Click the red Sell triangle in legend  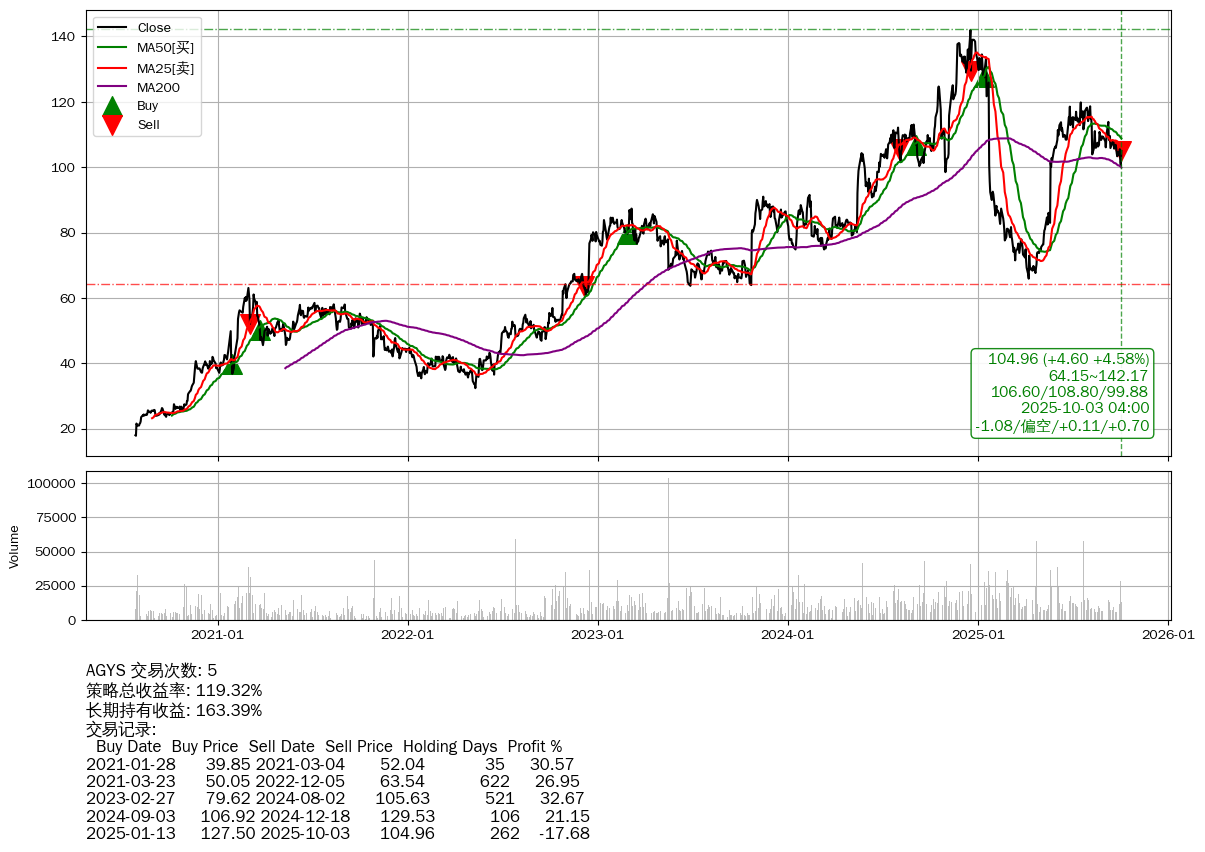(113, 125)
